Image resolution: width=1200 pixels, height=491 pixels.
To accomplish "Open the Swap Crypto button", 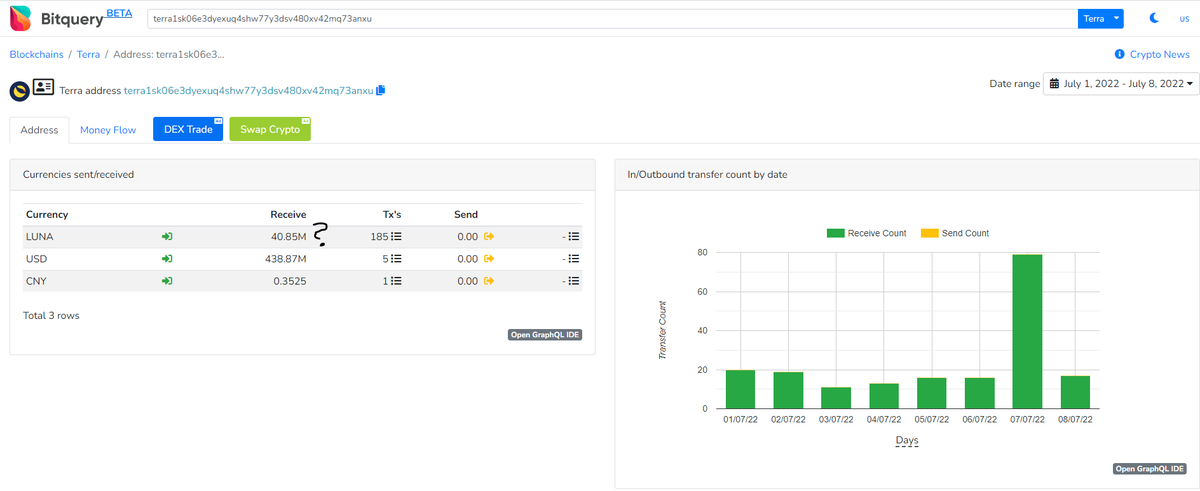I will (270, 129).
